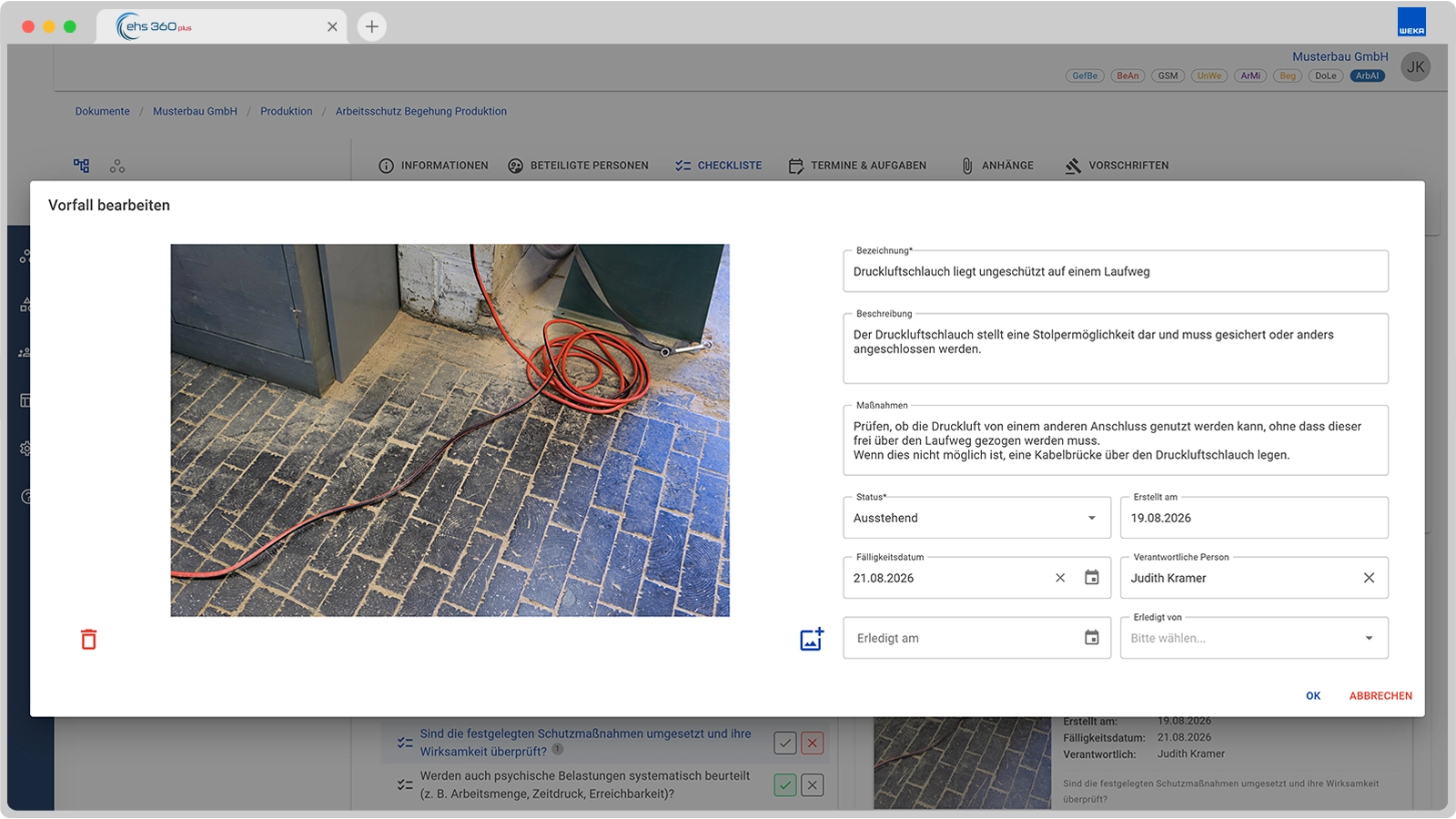This screenshot has width=1456, height=819.
Task: Add a new image with the picture-plus icon
Action: coord(812,639)
